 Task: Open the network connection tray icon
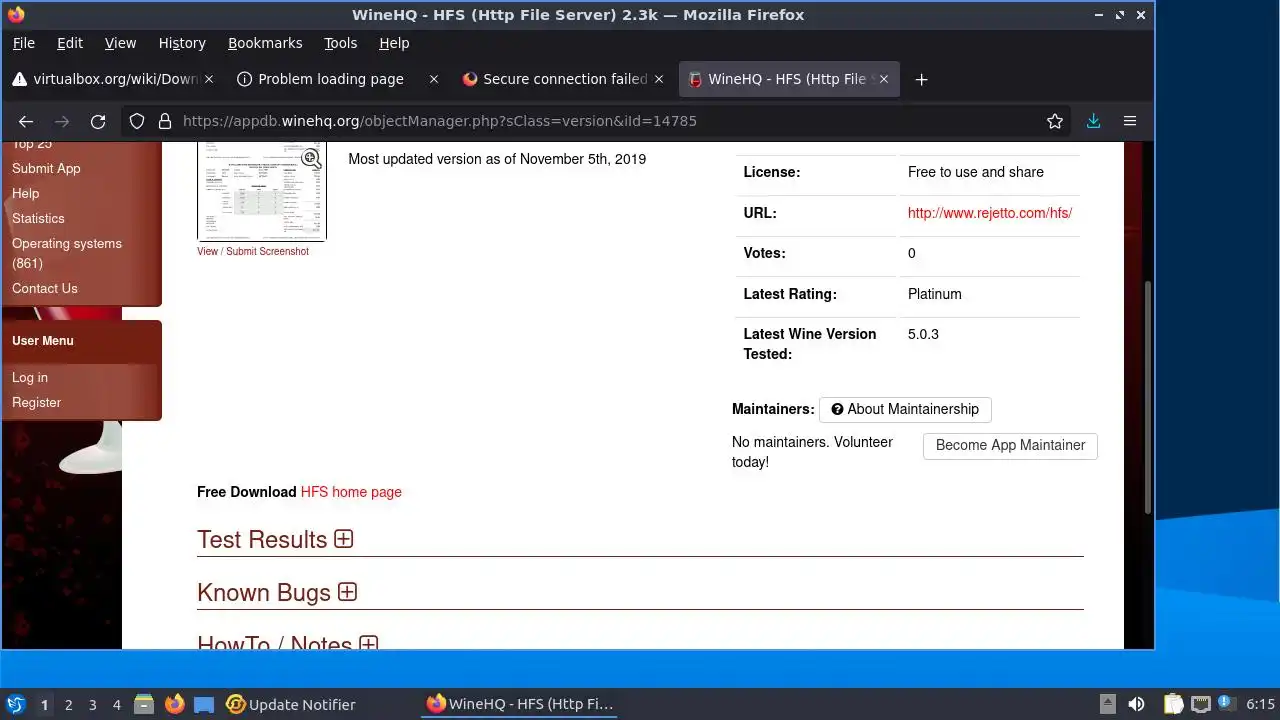(1200, 704)
